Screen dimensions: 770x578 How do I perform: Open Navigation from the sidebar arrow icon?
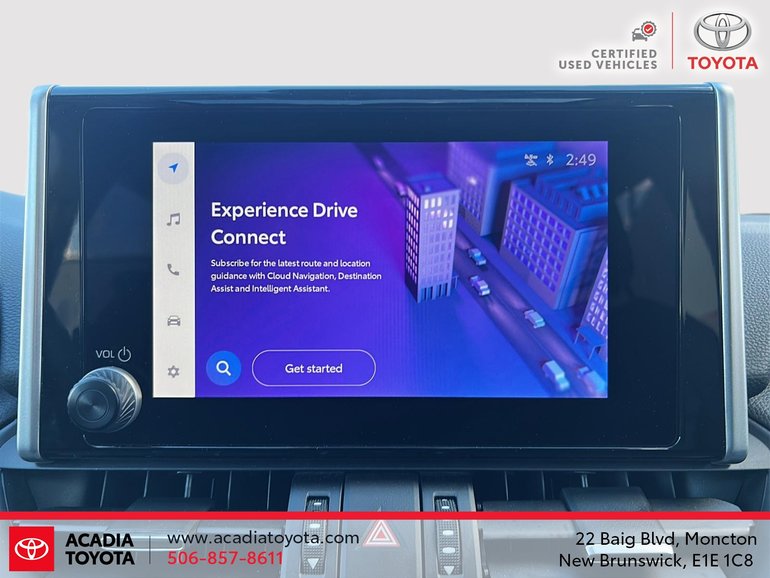point(174,168)
